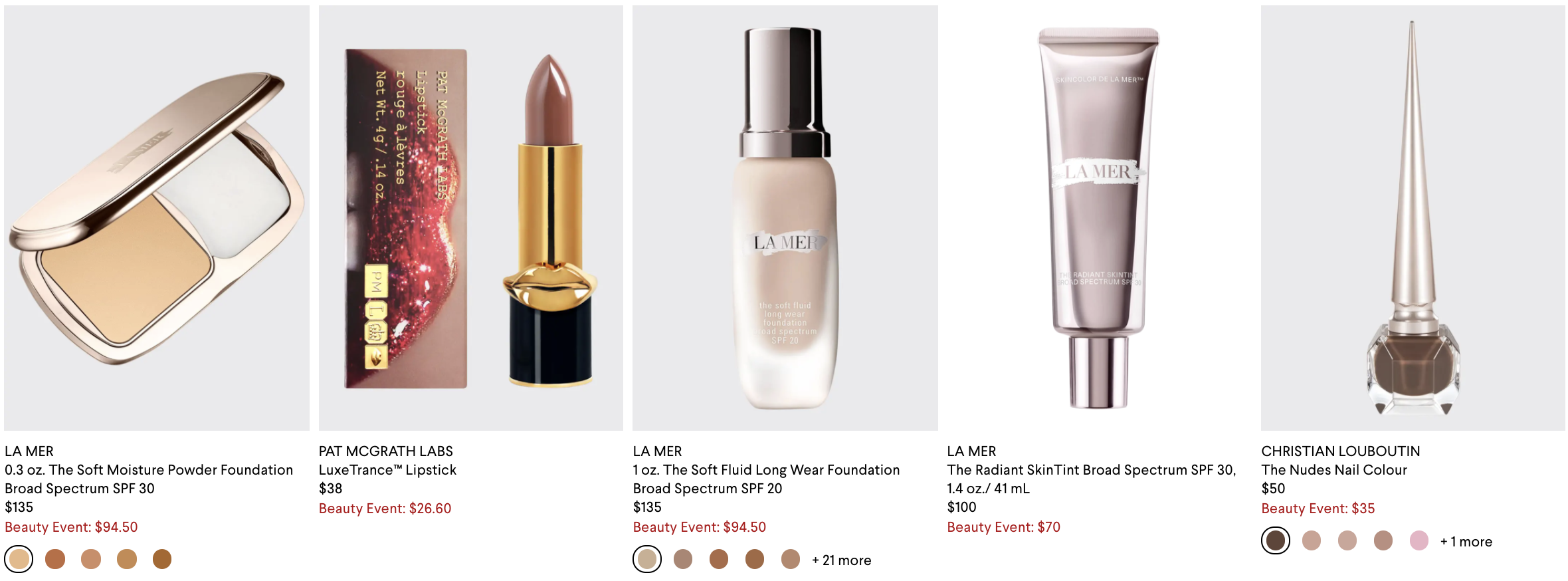Open the La Mer Radiant SkinTint tube image
This screenshot has width=1568, height=581.
(1099, 218)
